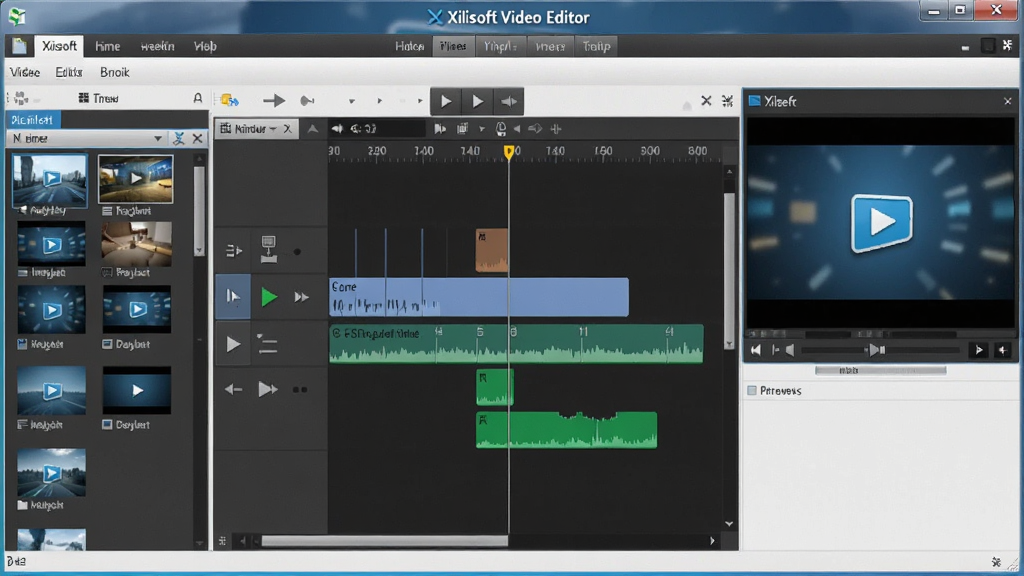
Task: Open the Video menu
Action: pyautogui.click(x=25, y=72)
